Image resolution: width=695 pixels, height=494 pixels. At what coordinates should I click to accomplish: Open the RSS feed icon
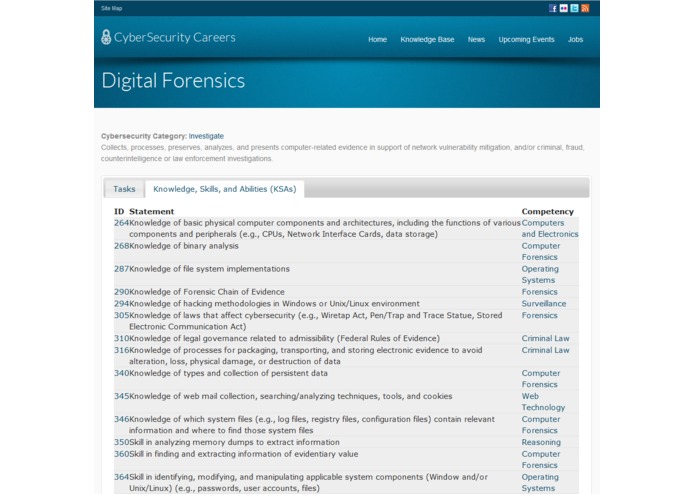585,8
